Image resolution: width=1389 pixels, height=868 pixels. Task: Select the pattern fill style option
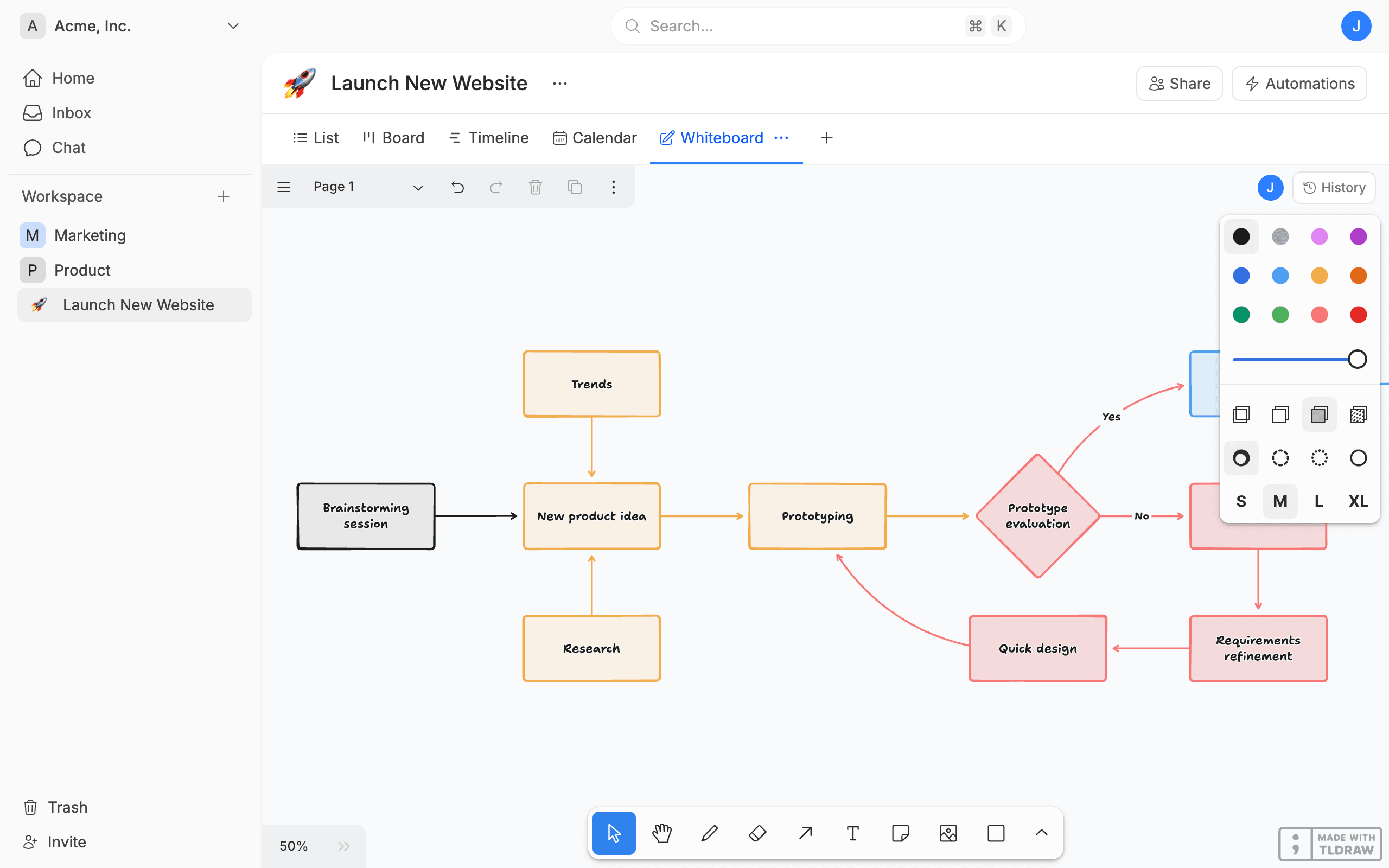pyautogui.click(x=1358, y=414)
